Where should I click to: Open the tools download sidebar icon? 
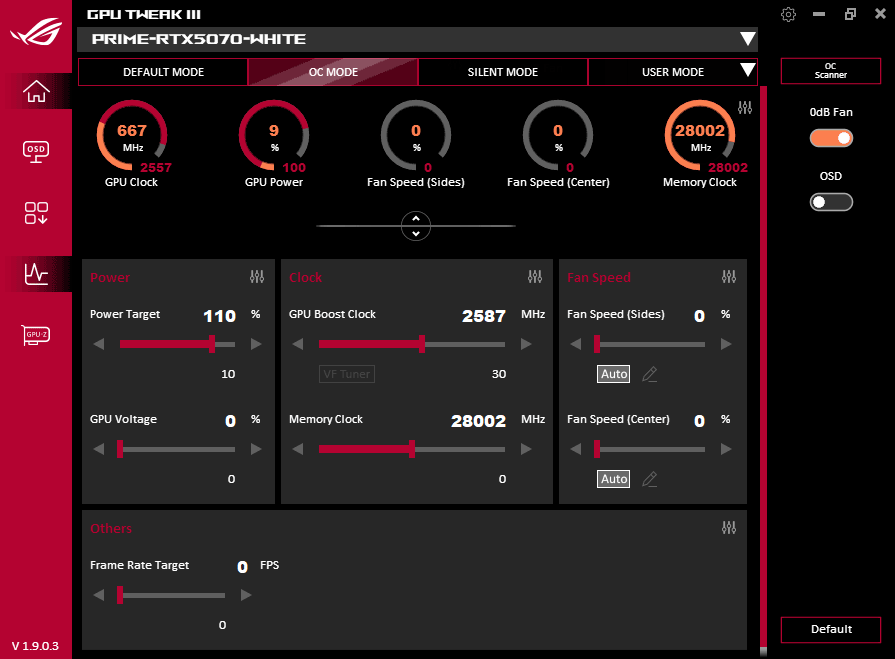coord(35,213)
